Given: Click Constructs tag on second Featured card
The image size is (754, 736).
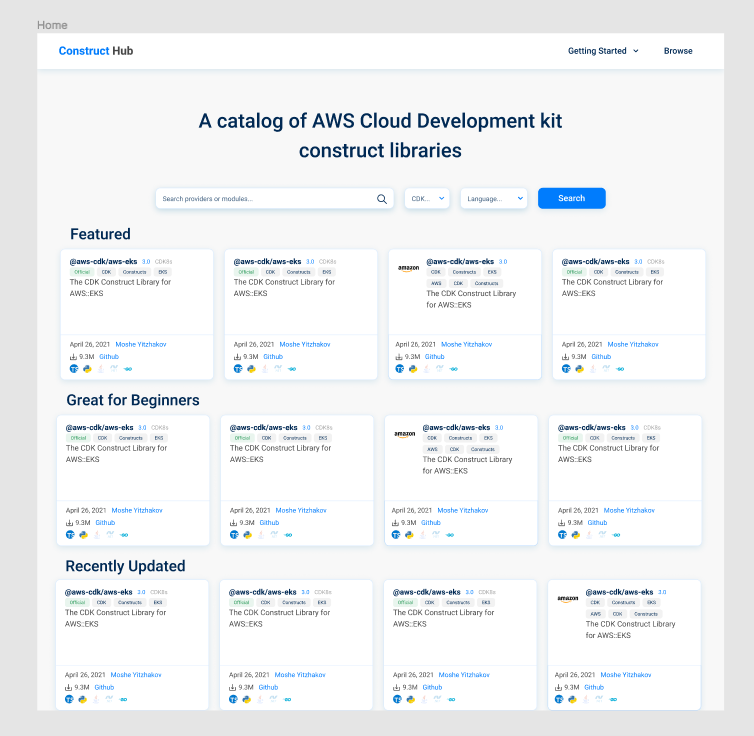Looking at the screenshot, I should coord(299,272).
